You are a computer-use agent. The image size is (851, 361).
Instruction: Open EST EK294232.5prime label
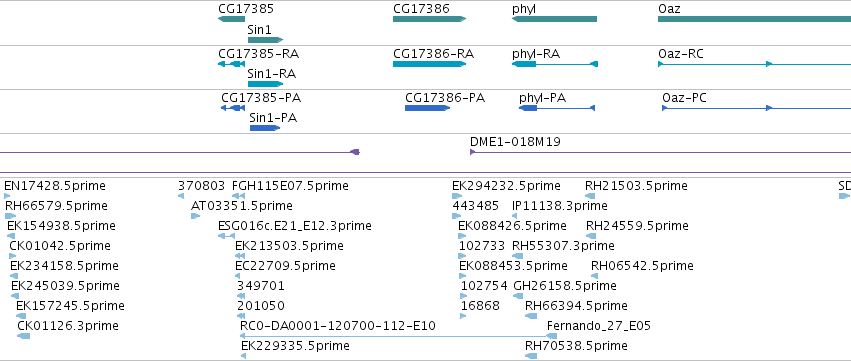[506, 186]
